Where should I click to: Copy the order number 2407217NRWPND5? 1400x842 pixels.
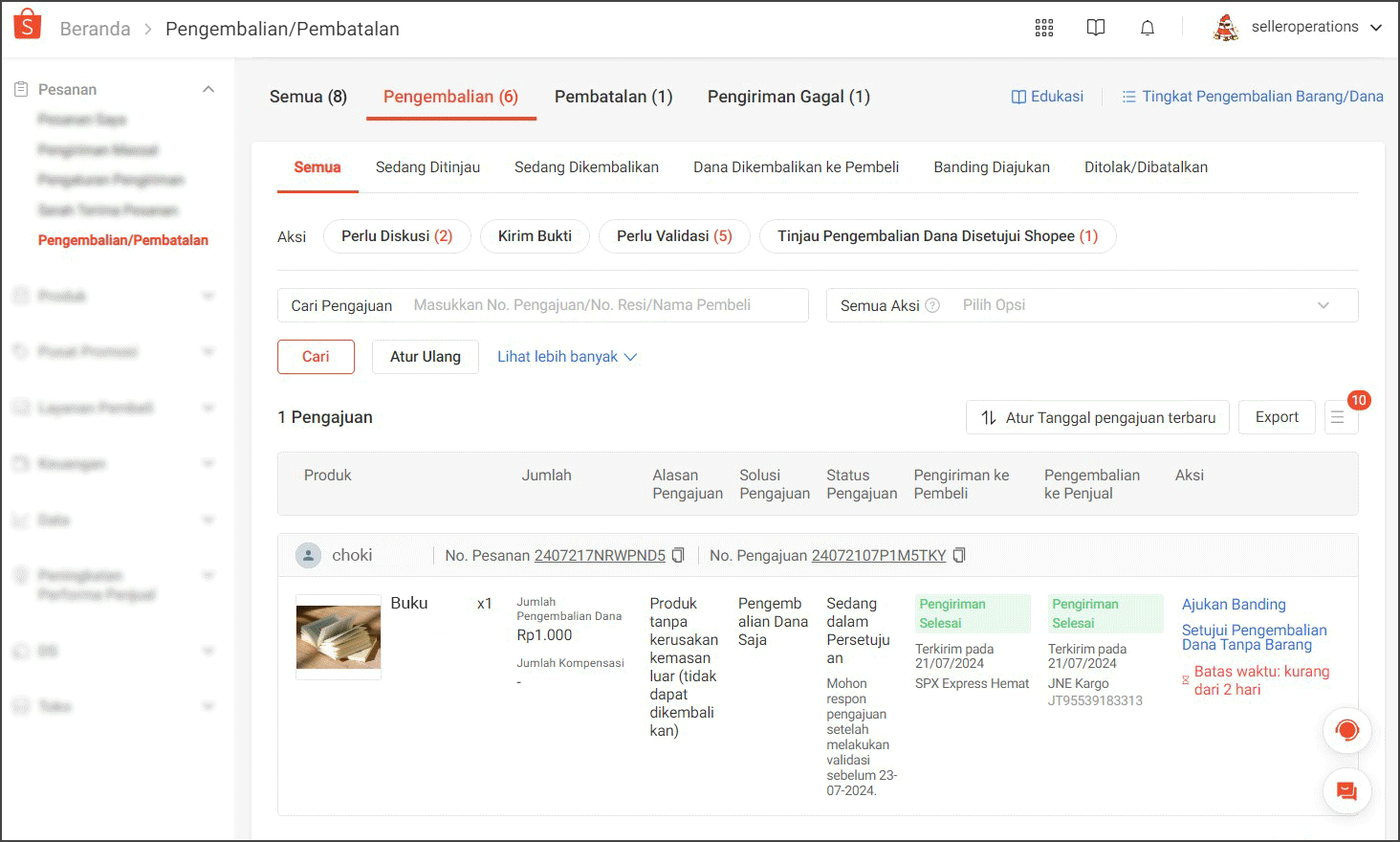coord(678,555)
